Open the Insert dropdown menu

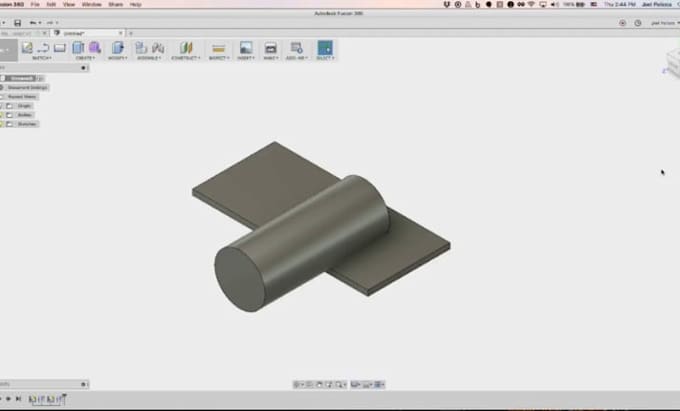[246, 58]
